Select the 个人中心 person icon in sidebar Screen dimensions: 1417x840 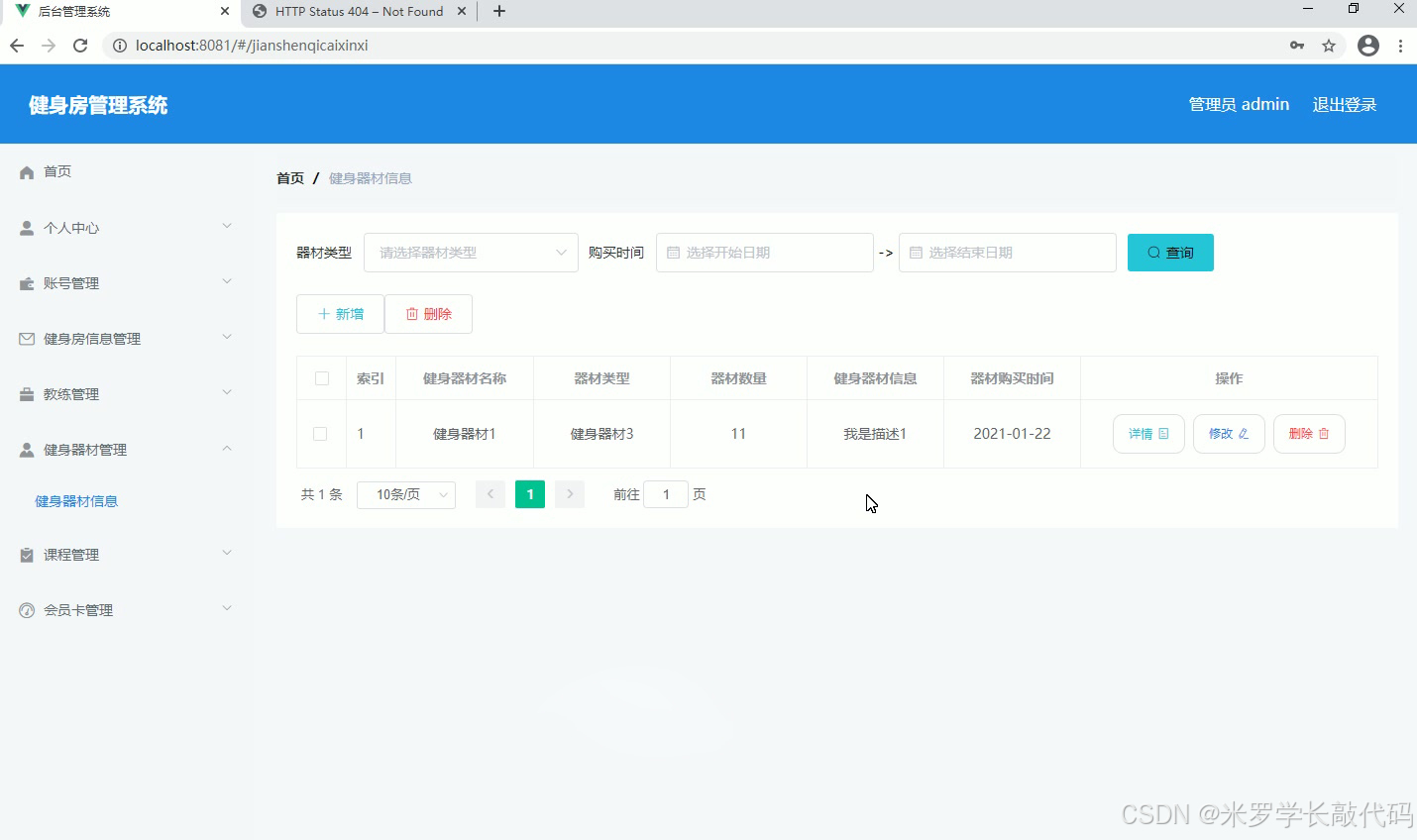26,227
